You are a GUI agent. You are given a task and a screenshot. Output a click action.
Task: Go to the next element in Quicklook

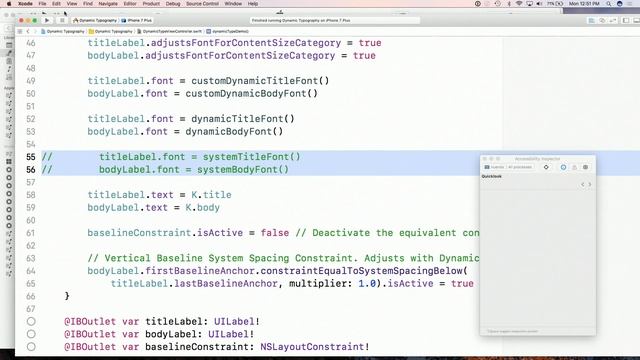point(590,184)
